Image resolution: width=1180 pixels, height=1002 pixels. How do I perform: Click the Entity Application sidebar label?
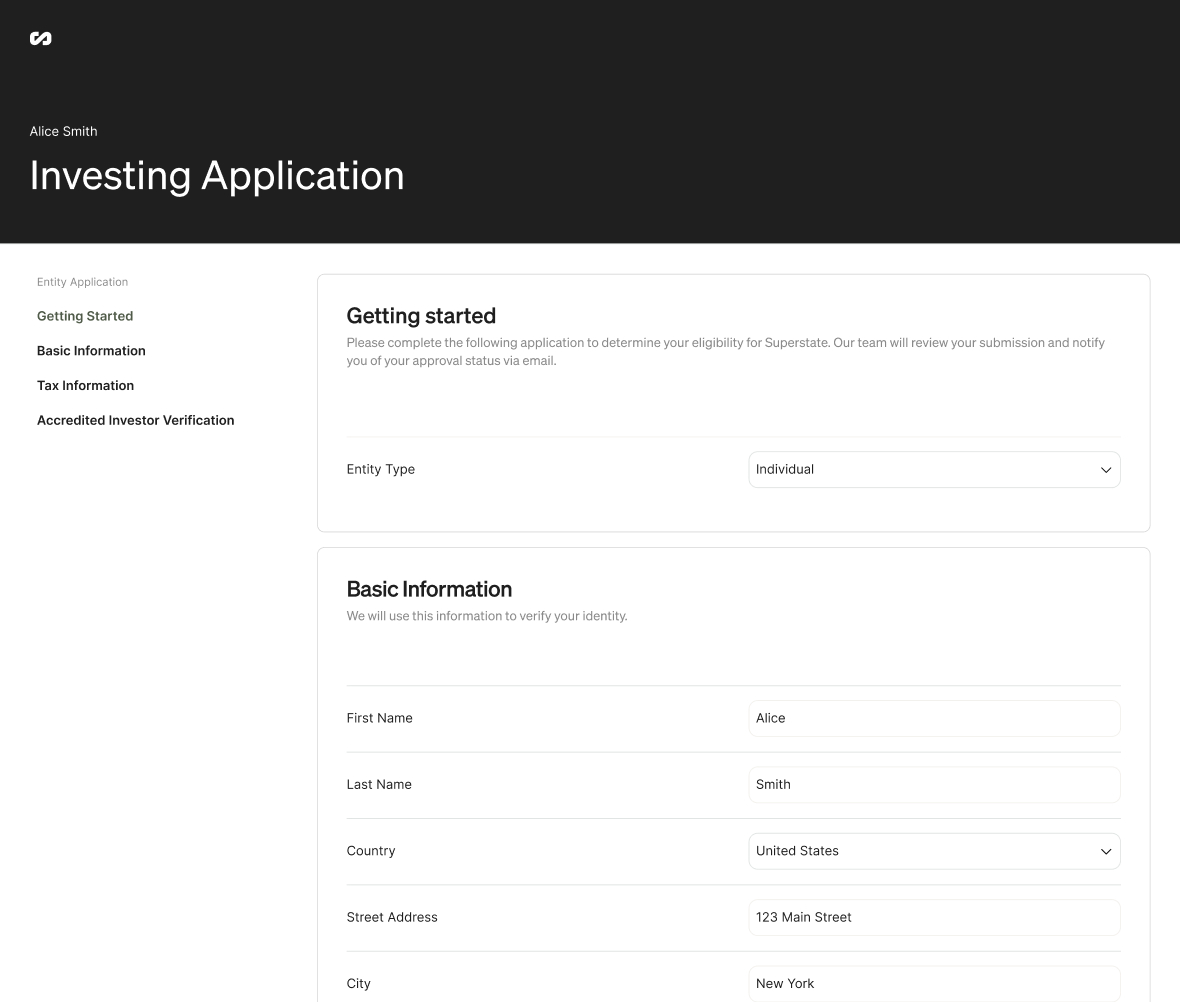coord(82,282)
